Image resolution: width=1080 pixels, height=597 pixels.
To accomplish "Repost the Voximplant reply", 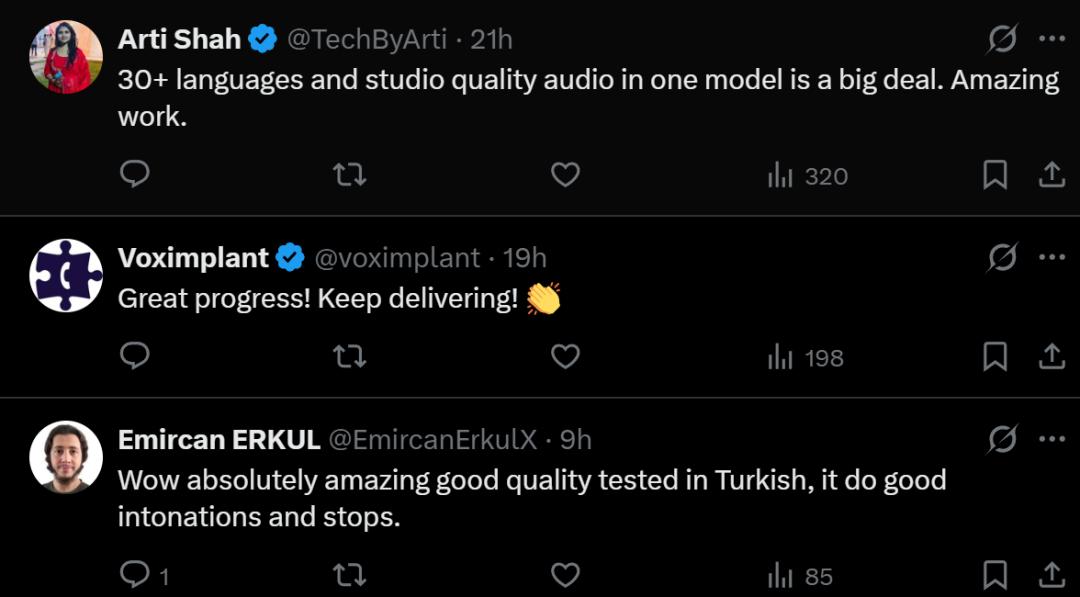I will click(x=349, y=357).
